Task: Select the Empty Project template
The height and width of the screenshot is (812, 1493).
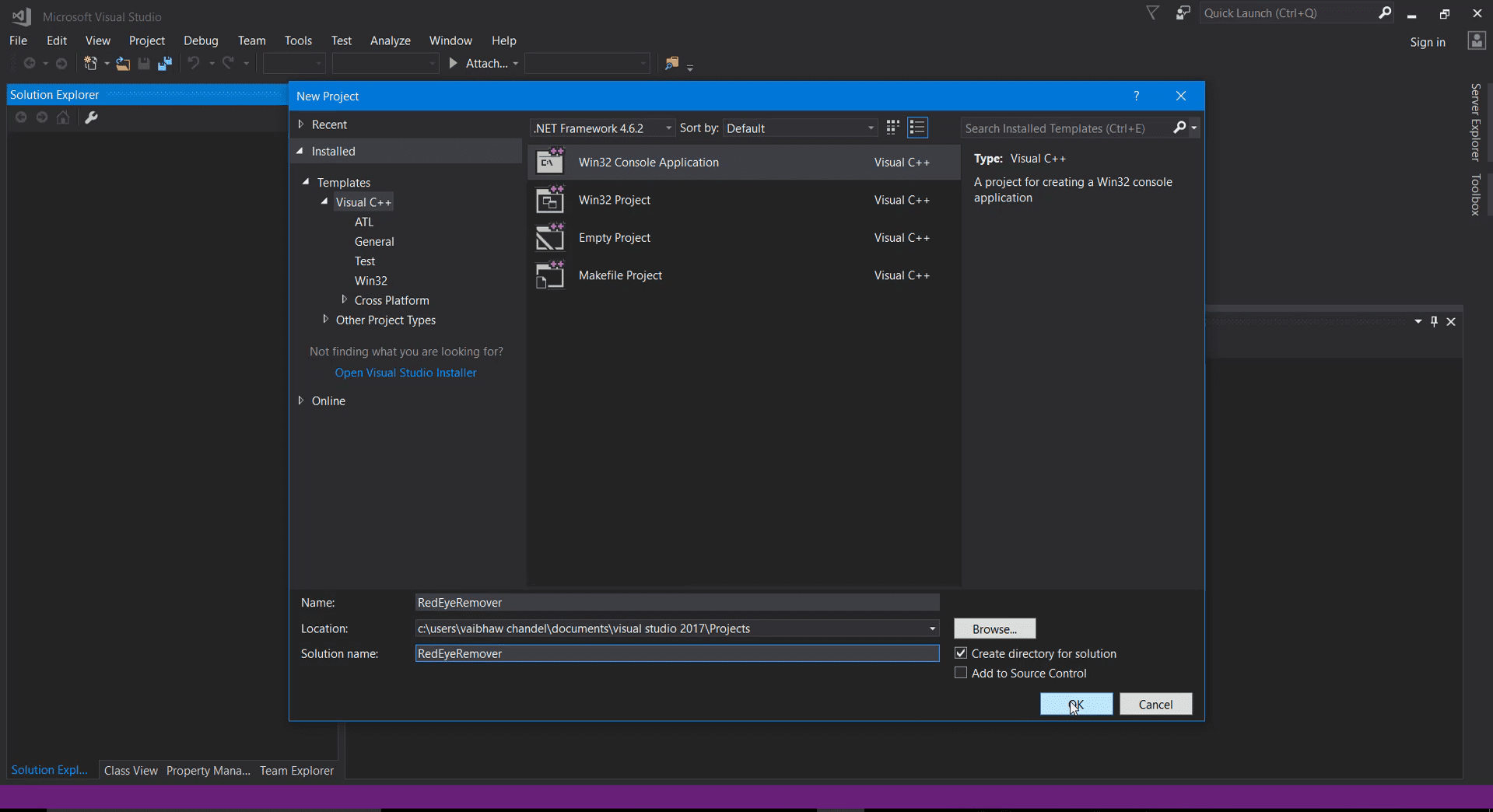Action: pos(744,238)
